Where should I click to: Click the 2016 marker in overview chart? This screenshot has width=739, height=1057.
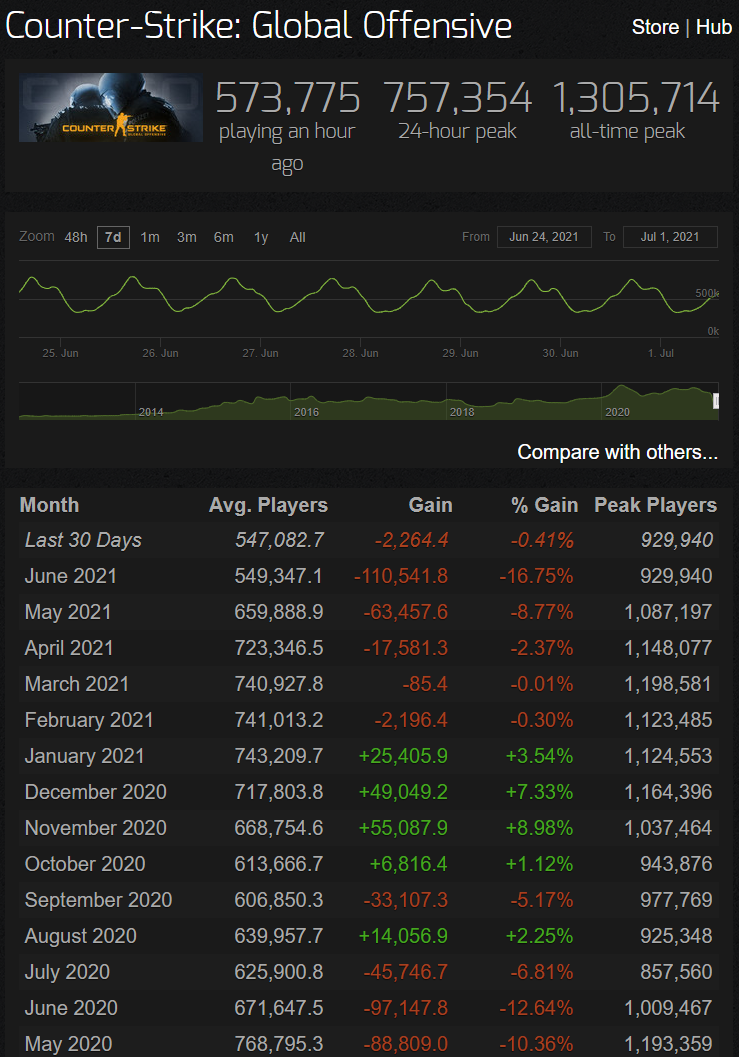307,412
